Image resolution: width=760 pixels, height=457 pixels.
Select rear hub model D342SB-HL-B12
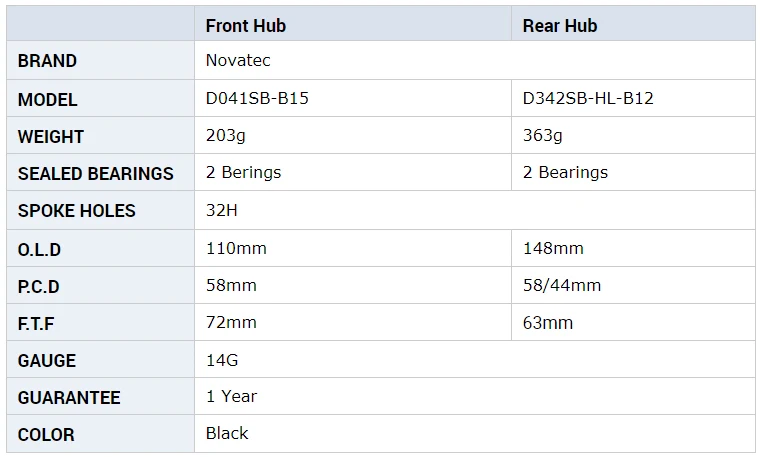pyautogui.click(x=588, y=98)
